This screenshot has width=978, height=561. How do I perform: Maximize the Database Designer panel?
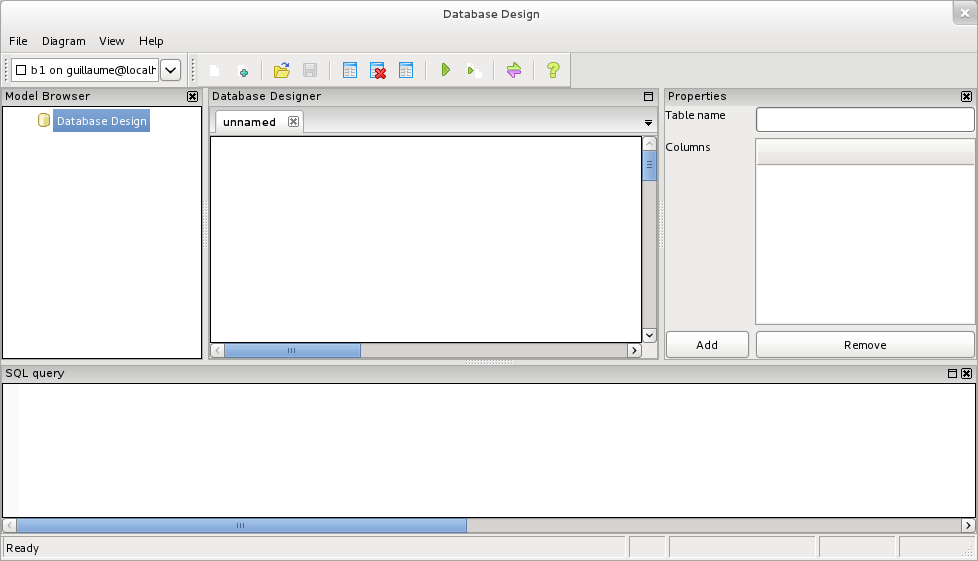click(648, 97)
